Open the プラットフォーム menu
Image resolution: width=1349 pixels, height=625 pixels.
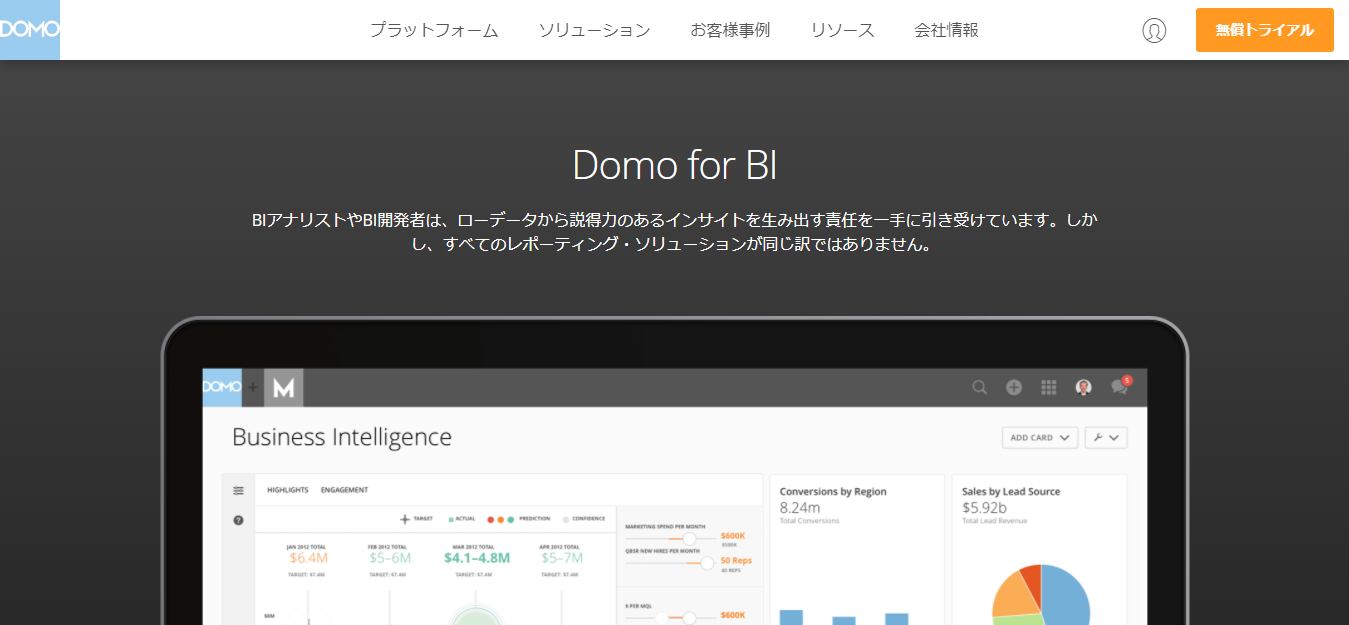click(x=434, y=30)
